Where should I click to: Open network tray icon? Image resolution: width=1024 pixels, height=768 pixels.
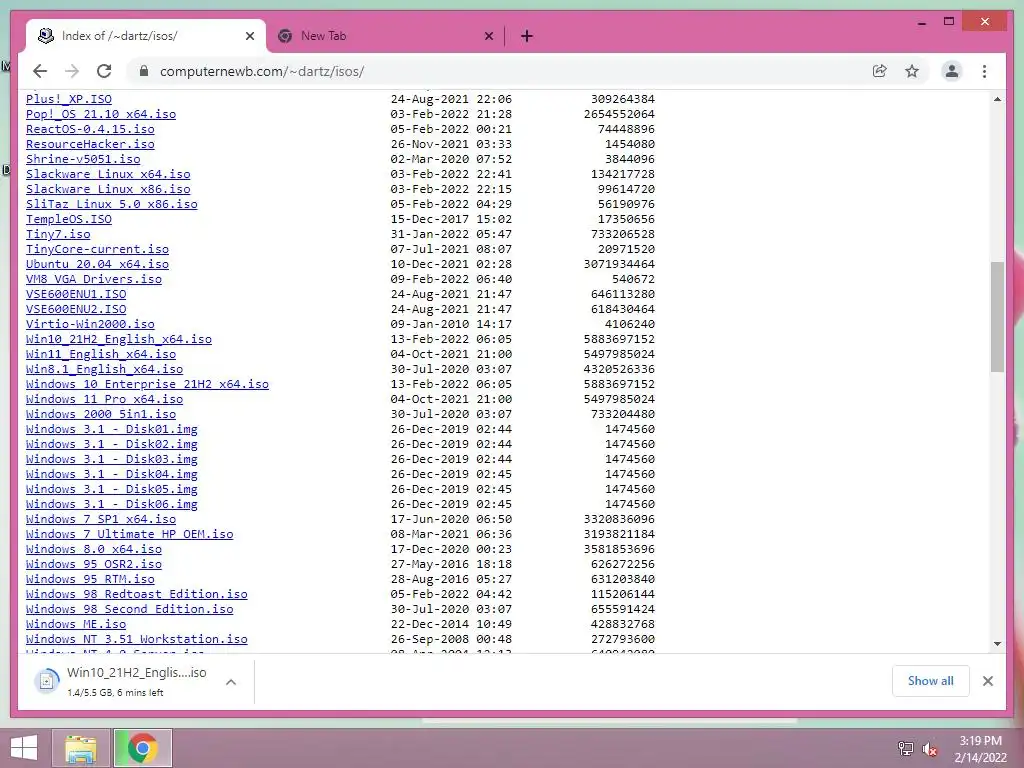pyautogui.click(x=906, y=749)
